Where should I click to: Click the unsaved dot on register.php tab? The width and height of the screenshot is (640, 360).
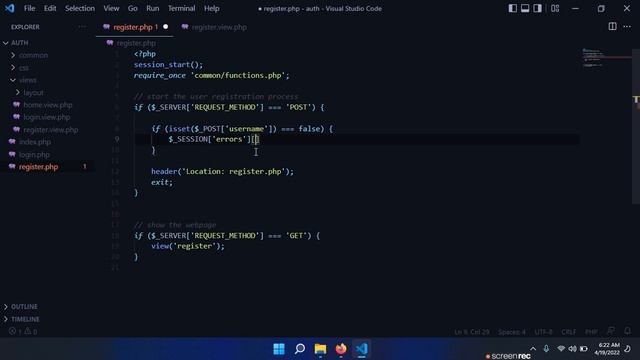pyautogui.click(x=165, y=27)
